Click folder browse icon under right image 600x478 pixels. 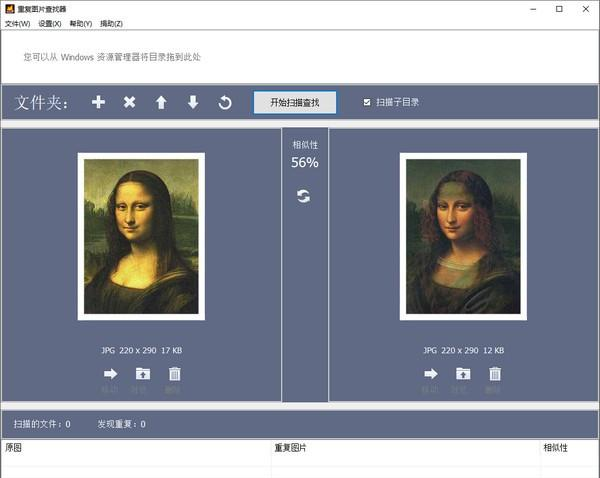(463, 374)
